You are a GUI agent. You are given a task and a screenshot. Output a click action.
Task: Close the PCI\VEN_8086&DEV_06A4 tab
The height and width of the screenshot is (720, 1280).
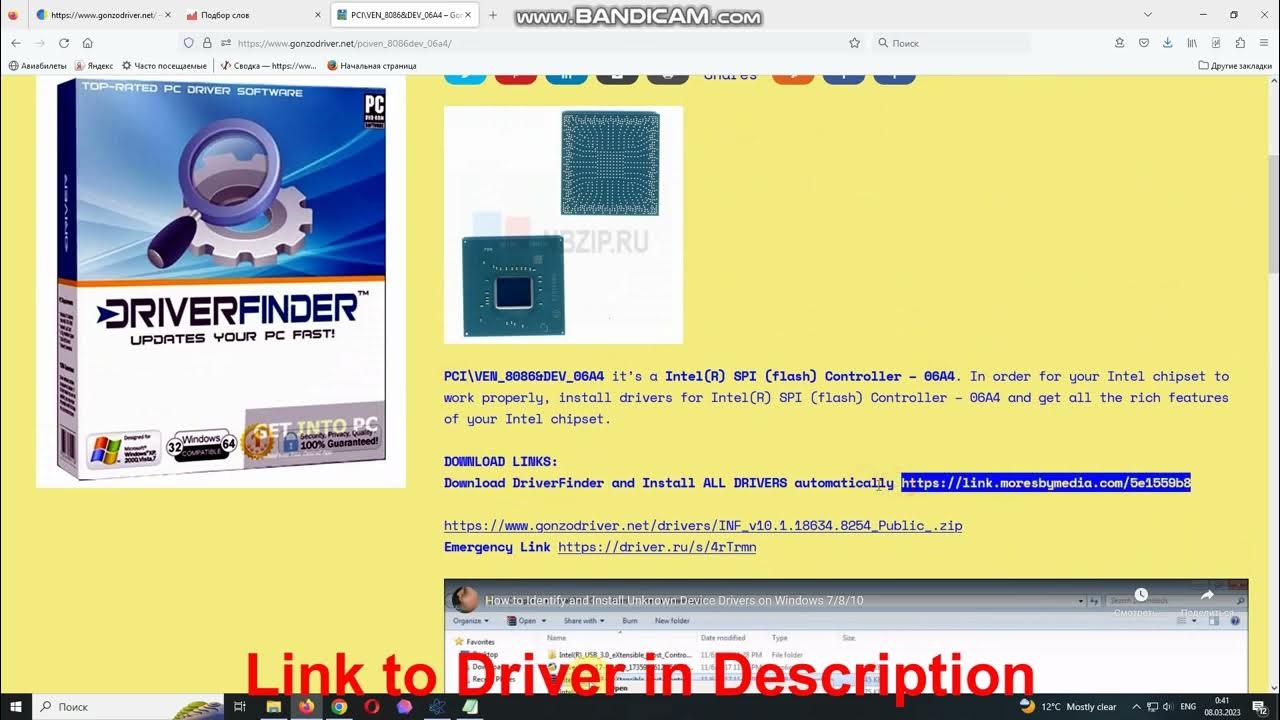(468, 15)
